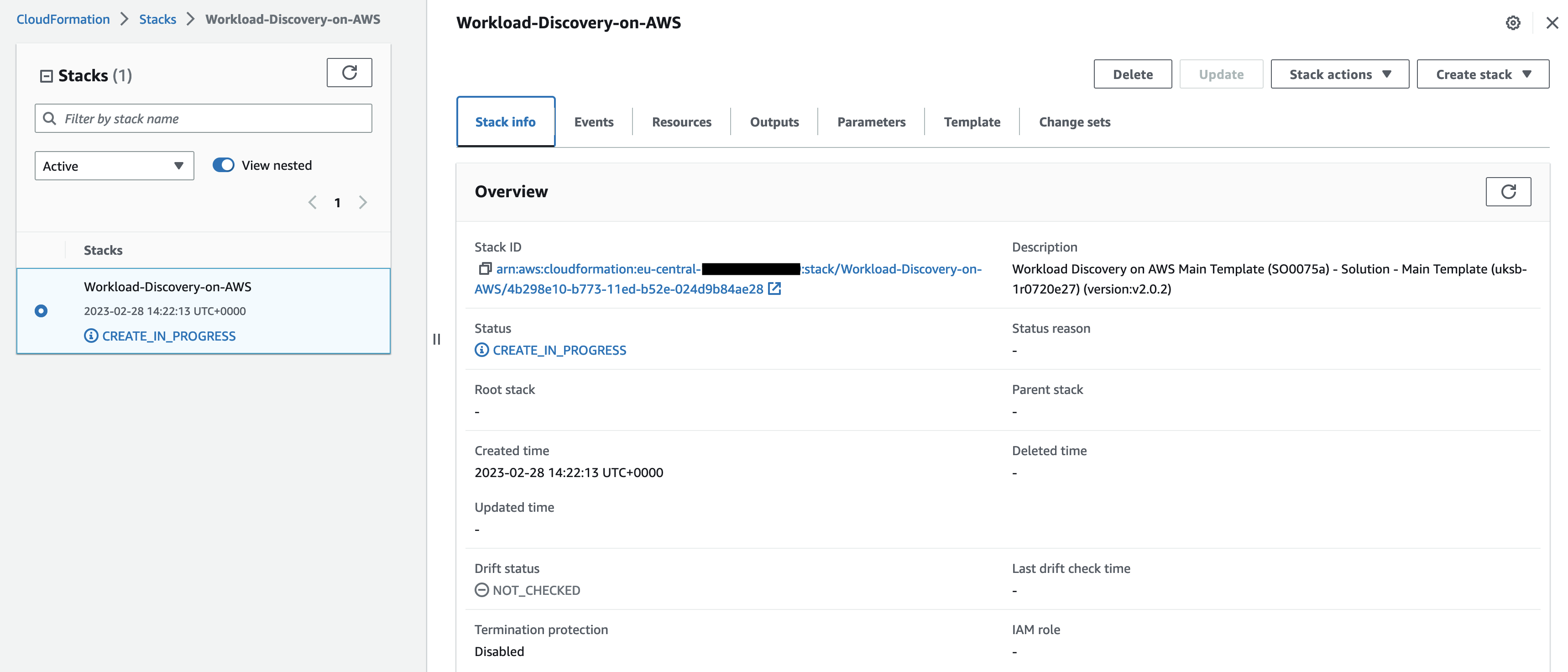Click the filter by stack name field

(203, 118)
